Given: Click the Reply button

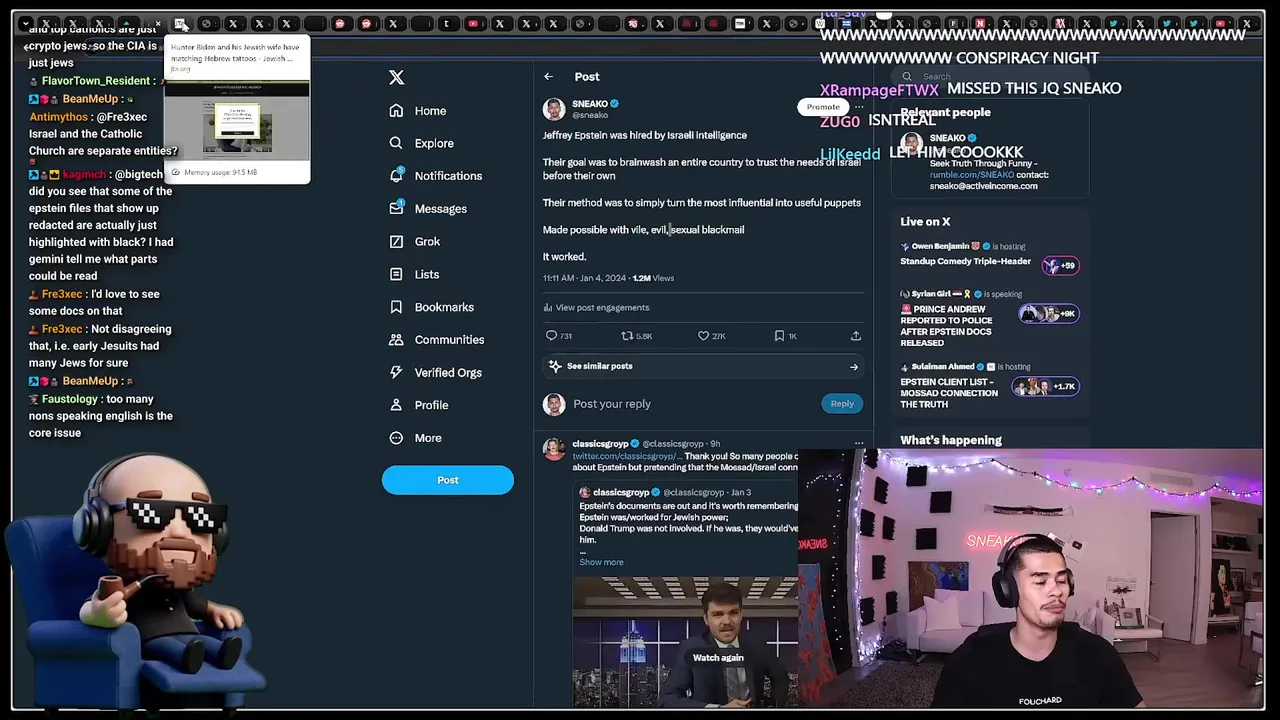Looking at the screenshot, I should 842,404.
